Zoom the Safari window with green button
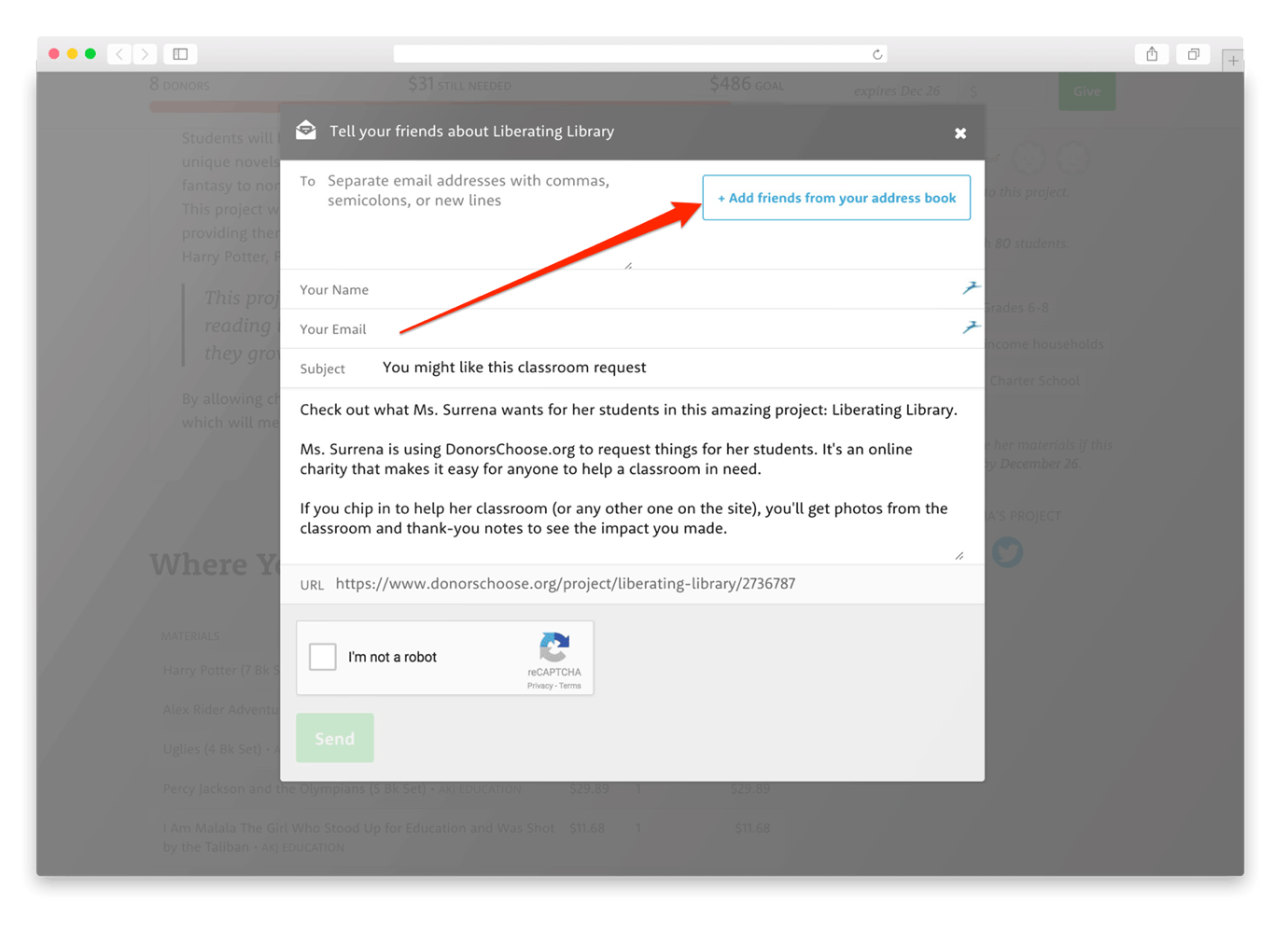Screen dimensions: 1288x932 (91, 54)
